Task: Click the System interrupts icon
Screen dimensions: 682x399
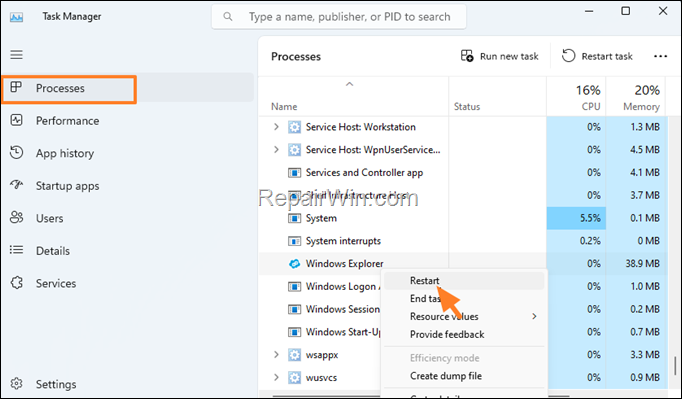Action: [x=294, y=241]
